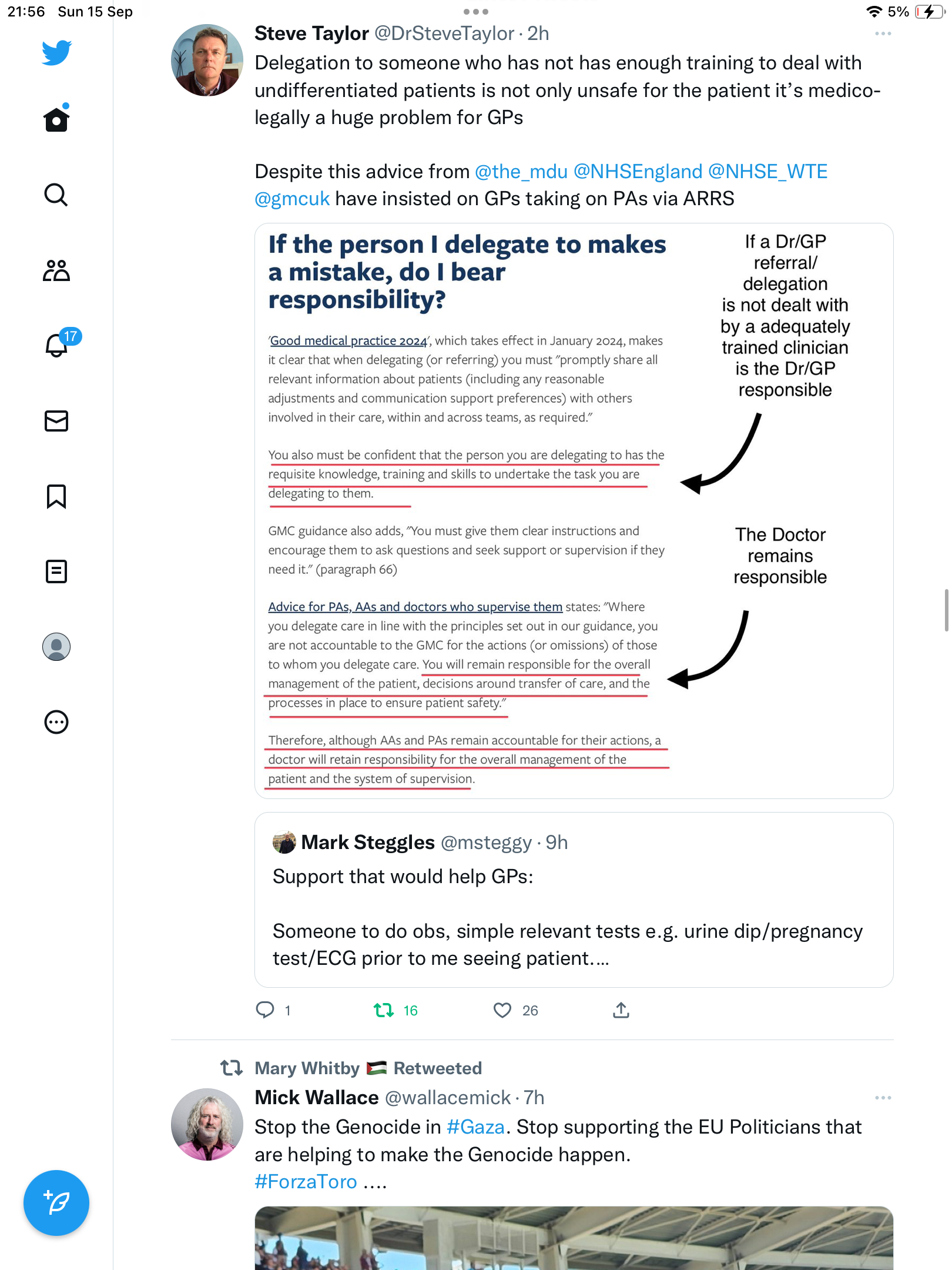Open quoted tweet by Mark Steggles
Screen dimensions: 952x1270
pyautogui.click(x=574, y=900)
